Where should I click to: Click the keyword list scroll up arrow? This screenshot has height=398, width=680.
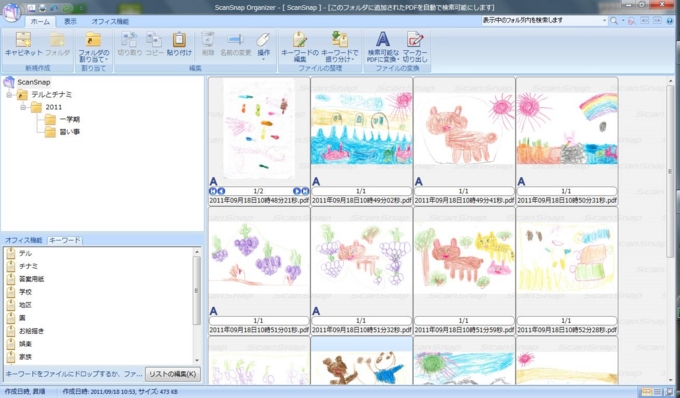pos(196,251)
